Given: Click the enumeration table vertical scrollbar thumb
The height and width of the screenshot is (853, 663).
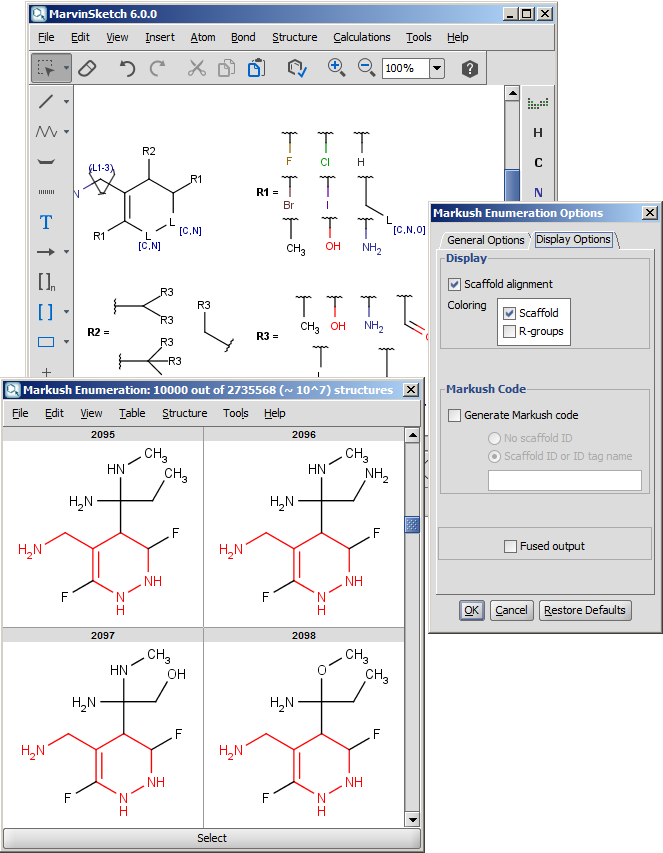Looking at the screenshot, I should [411, 525].
